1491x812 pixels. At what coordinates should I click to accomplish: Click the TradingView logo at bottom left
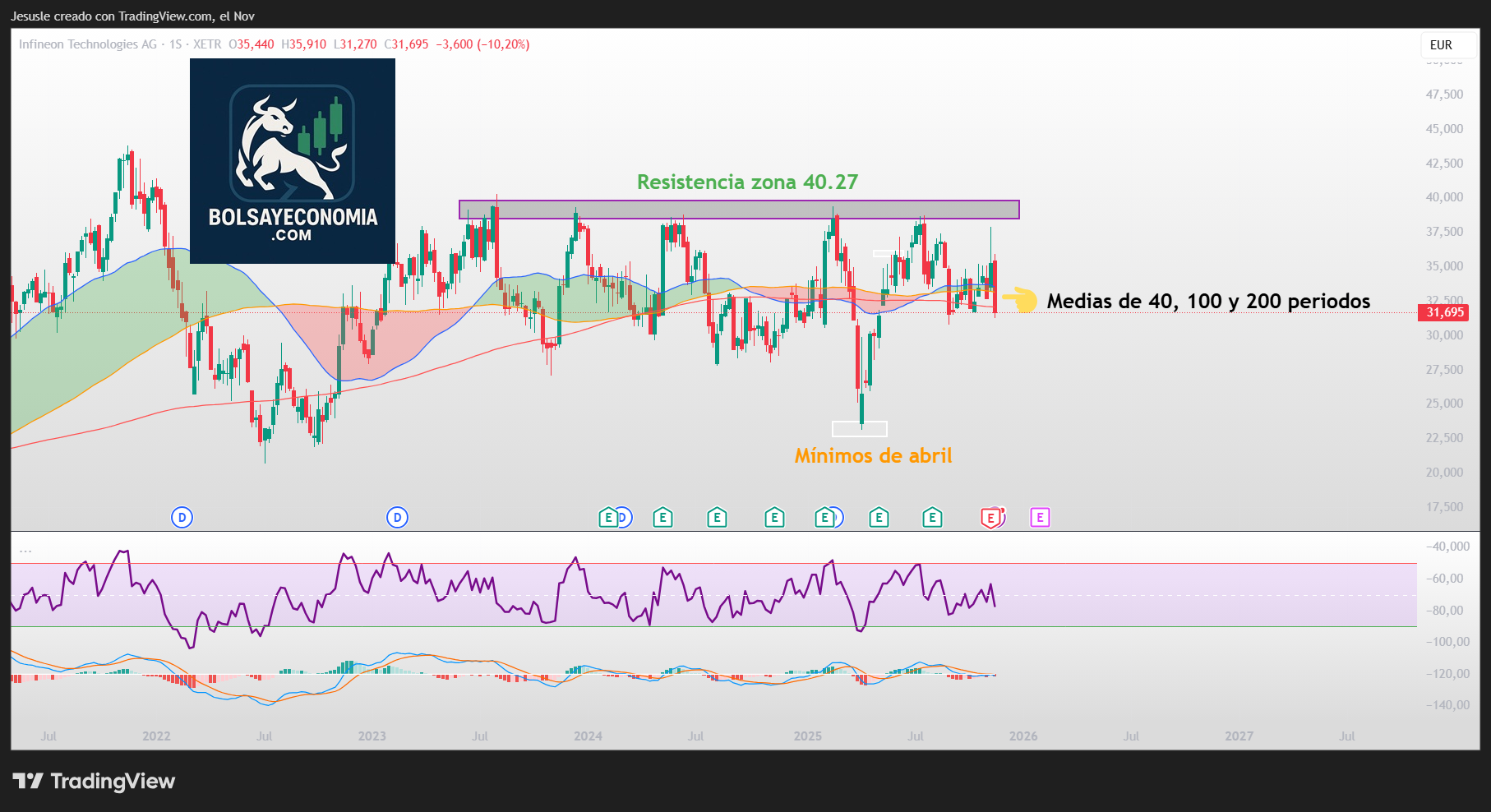[x=94, y=781]
